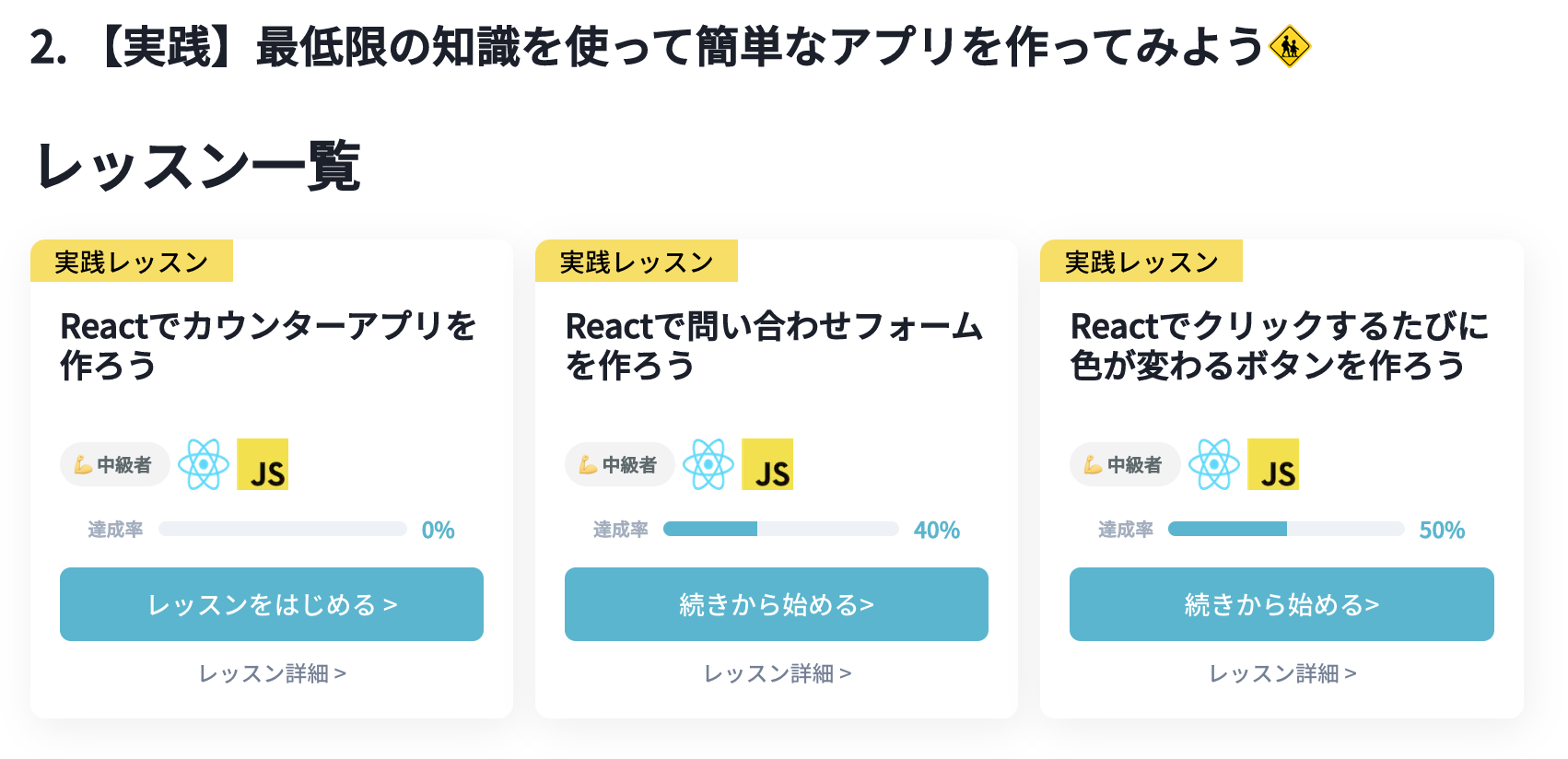Click JS icon on counter app card
The height and width of the screenshot is (759, 1568).
[263, 464]
